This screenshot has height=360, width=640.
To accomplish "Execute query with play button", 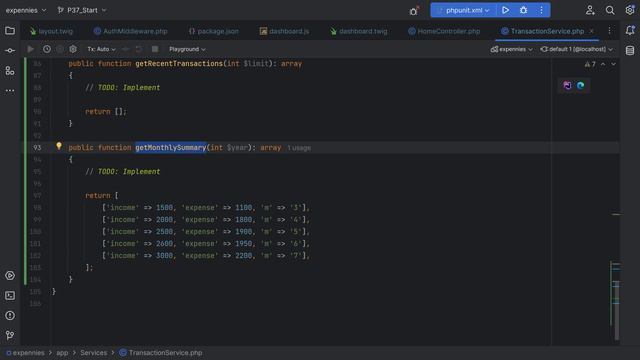I will (x=31, y=49).
